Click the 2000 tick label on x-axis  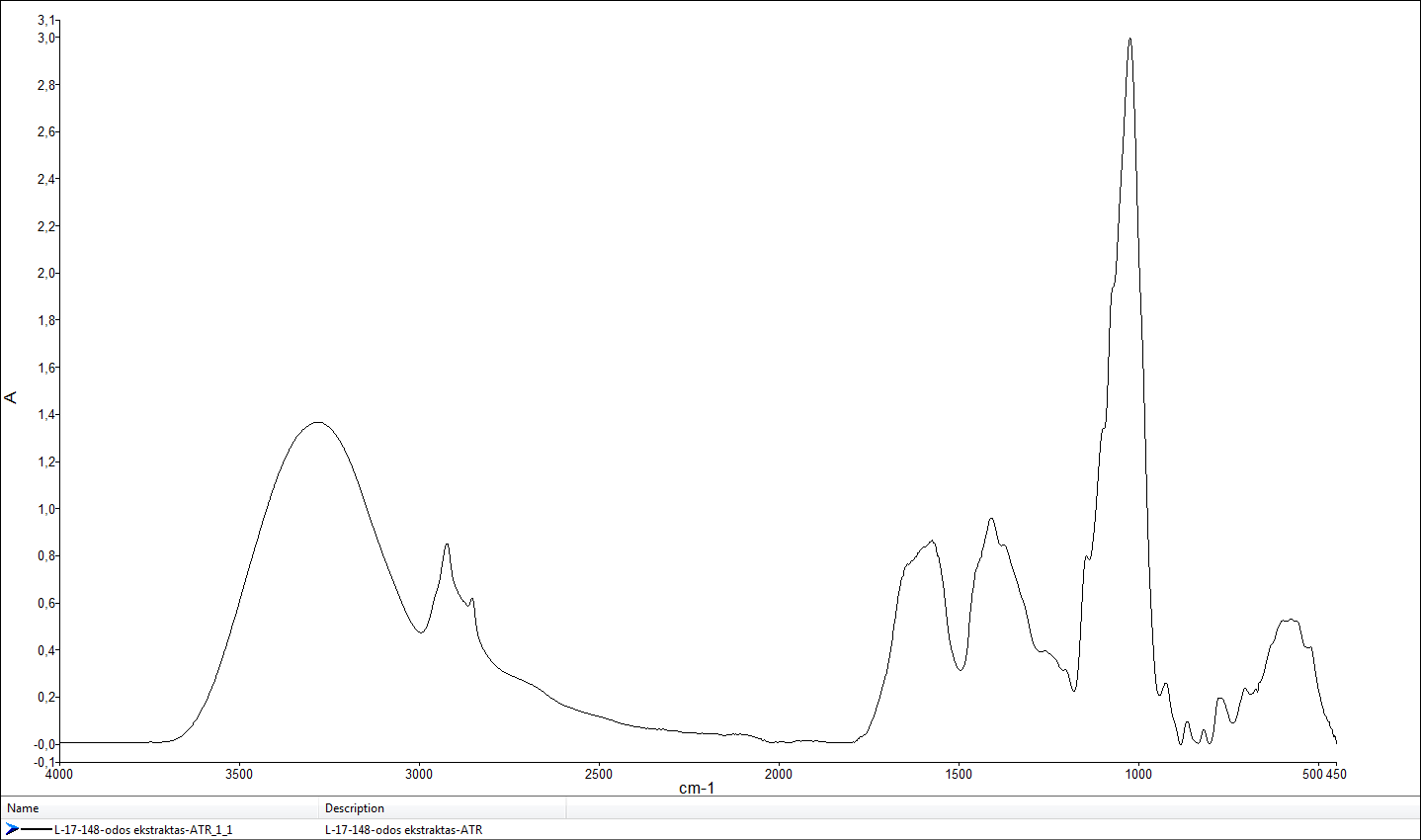tap(779, 774)
